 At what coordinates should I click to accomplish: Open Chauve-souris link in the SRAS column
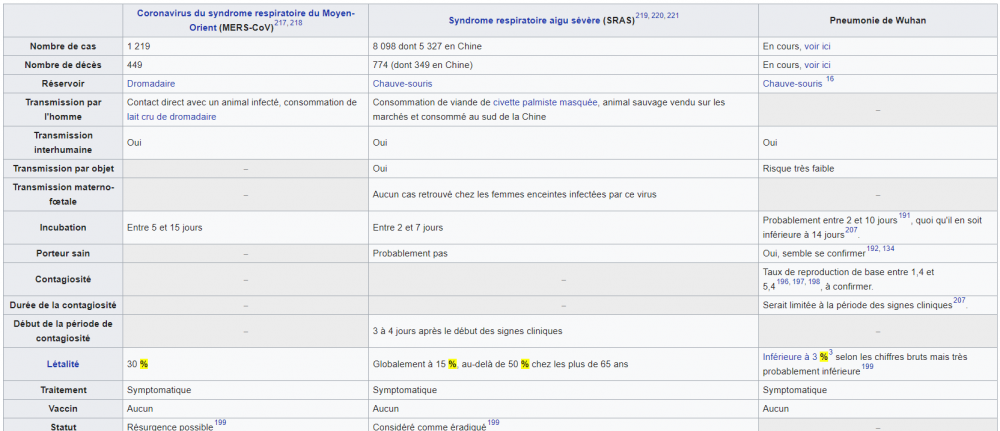click(402, 83)
